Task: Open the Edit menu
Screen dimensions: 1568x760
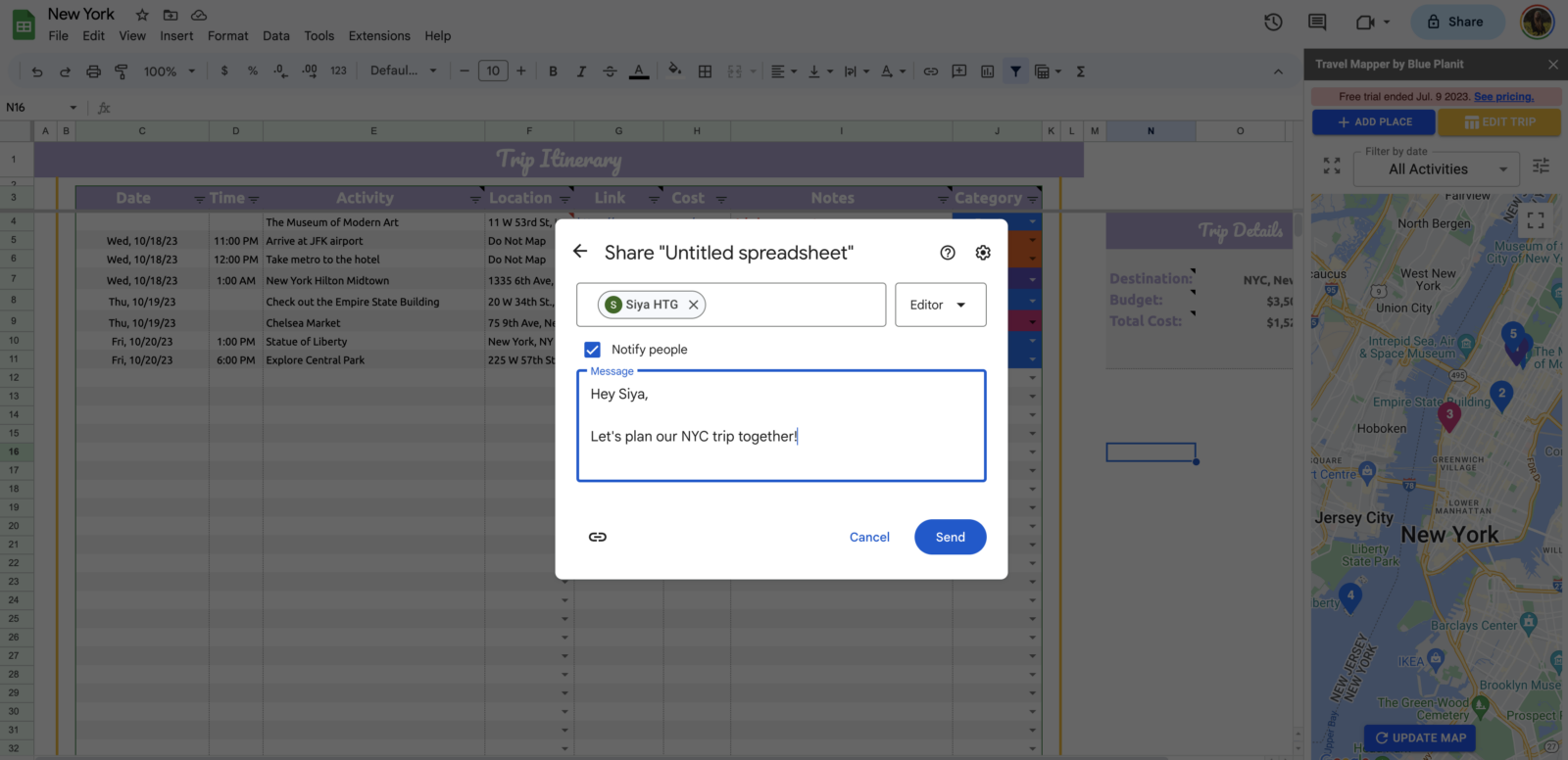Action: pos(93,36)
